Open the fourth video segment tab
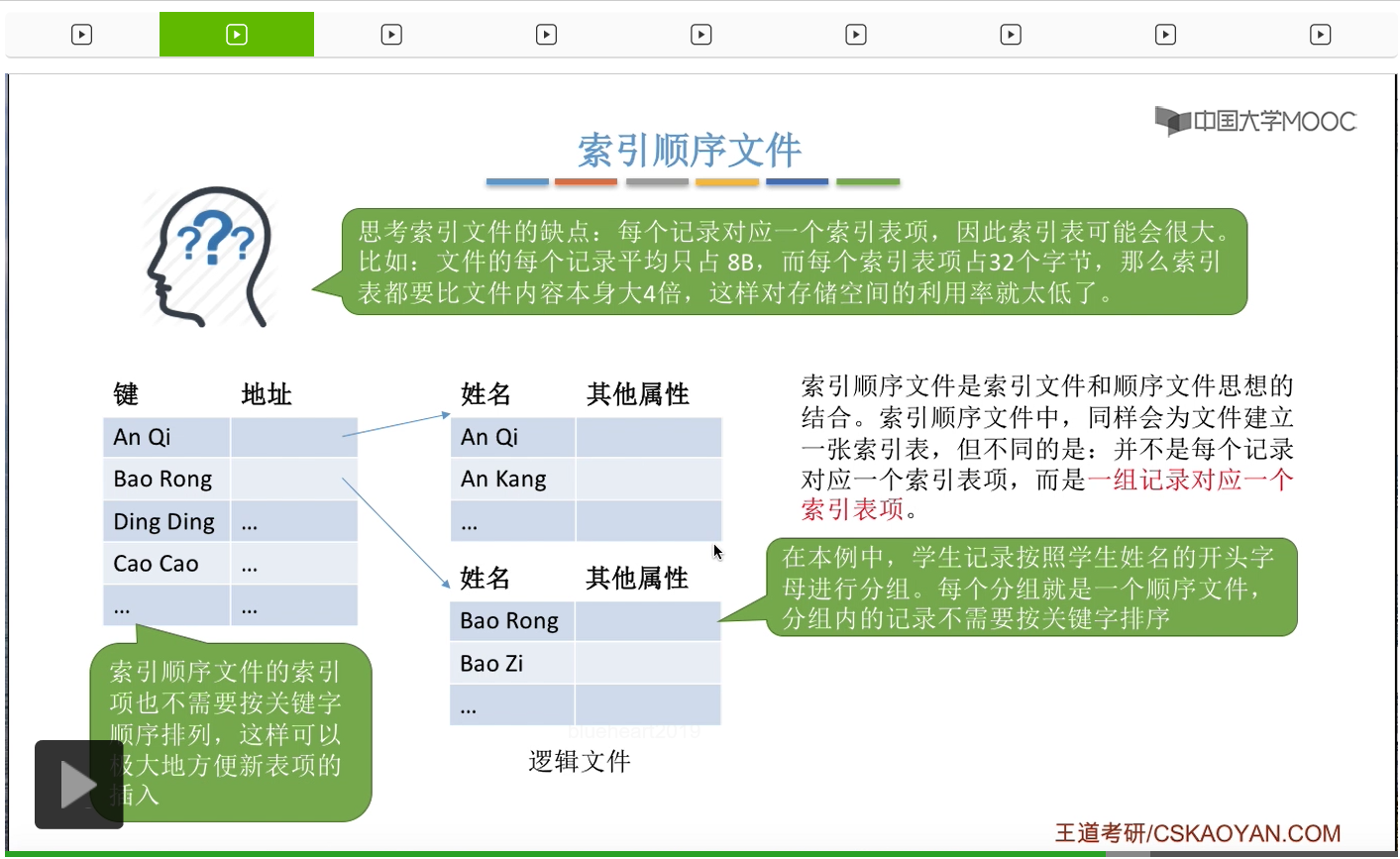This screenshot has width=1400, height=859. point(546,35)
